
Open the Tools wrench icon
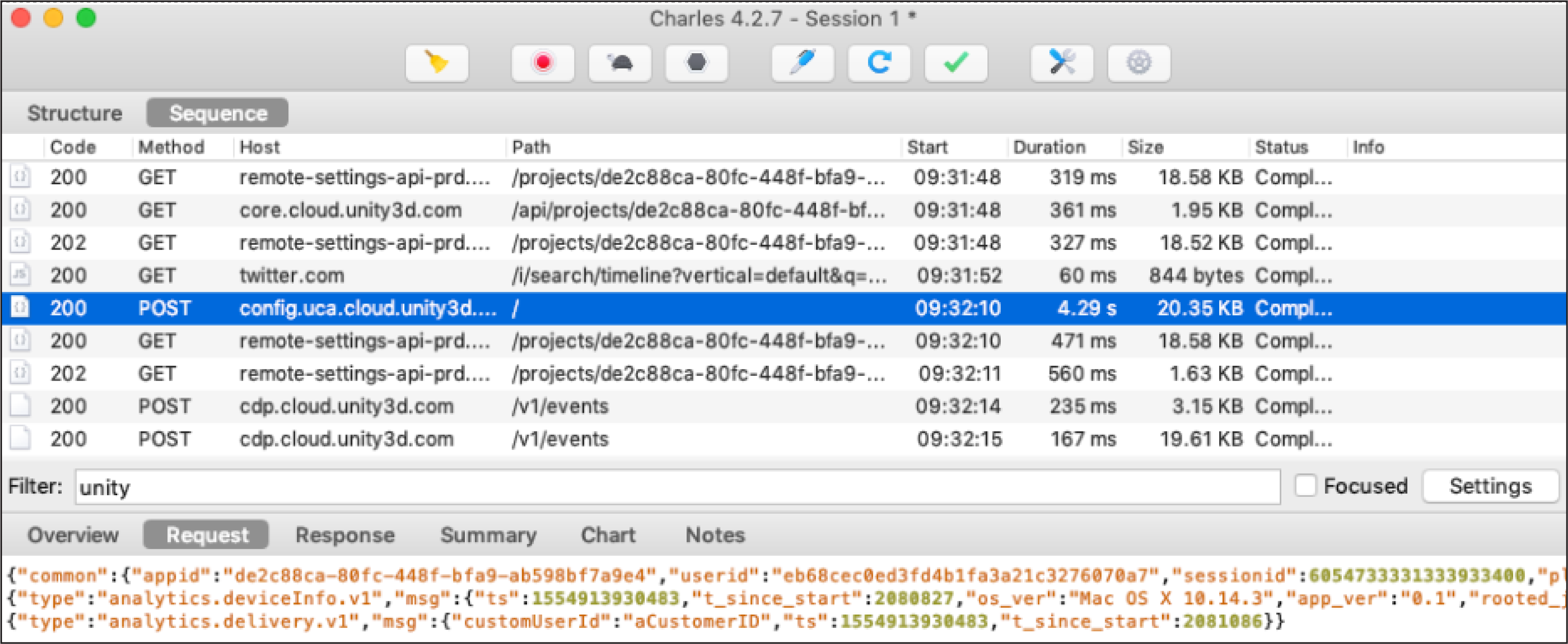point(1062,63)
